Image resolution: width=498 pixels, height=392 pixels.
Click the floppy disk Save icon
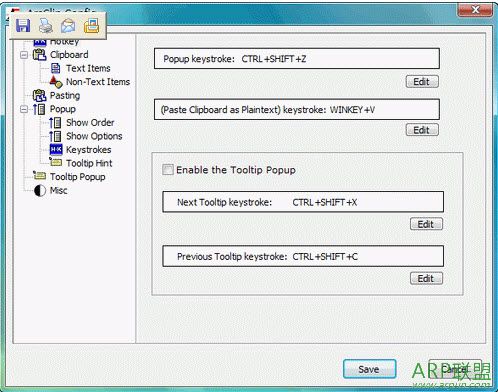coord(23,26)
